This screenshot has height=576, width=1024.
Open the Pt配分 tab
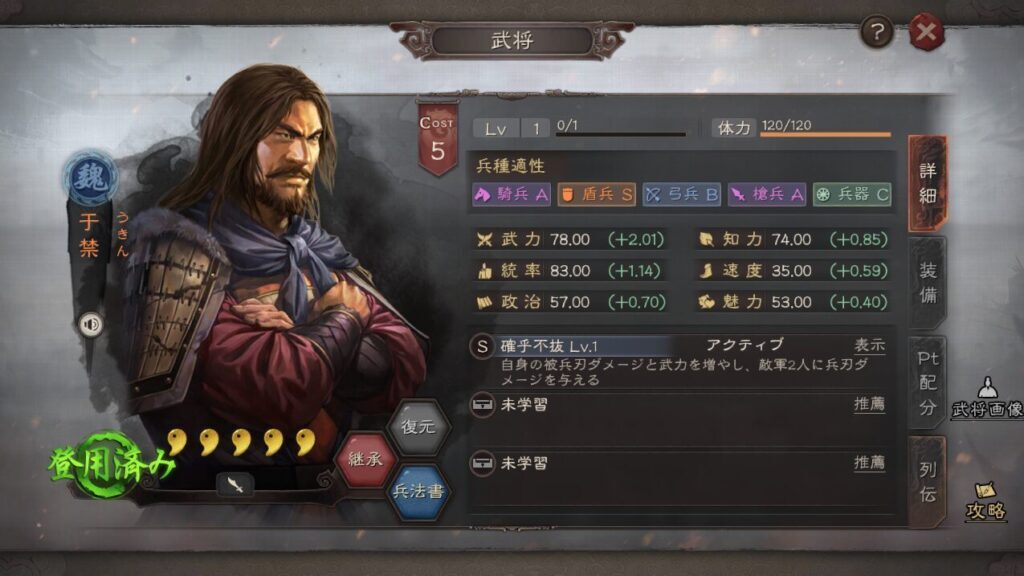tap(928, 383)
